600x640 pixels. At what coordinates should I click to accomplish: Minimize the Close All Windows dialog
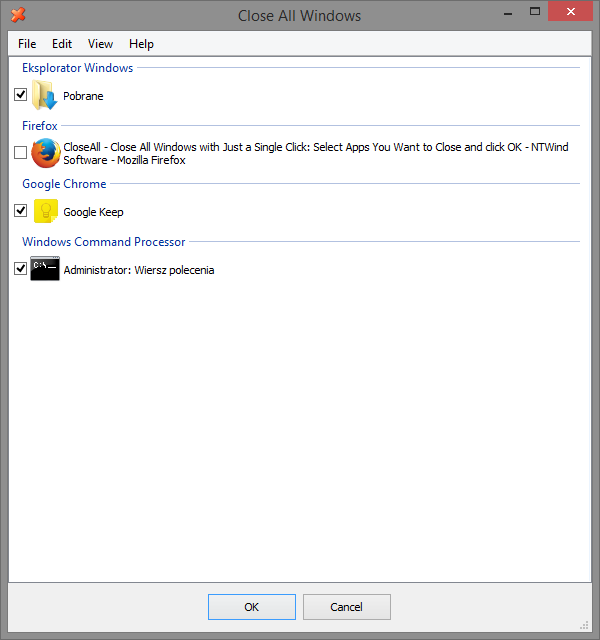(x=508, y=12)
